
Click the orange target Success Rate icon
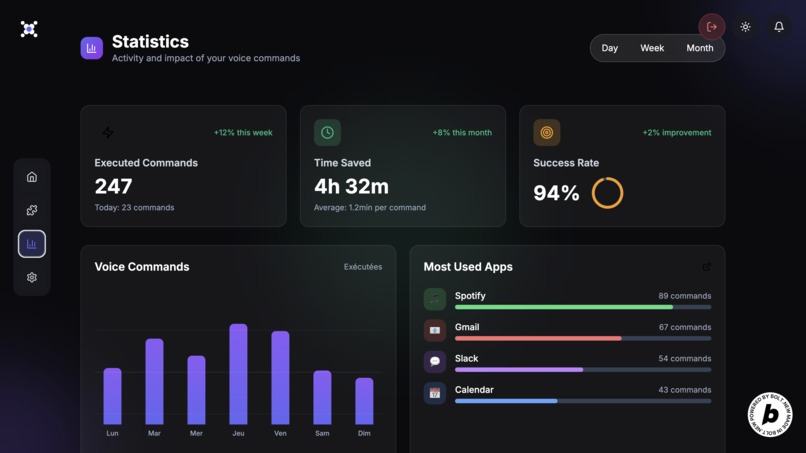click(x=546, y=133)
